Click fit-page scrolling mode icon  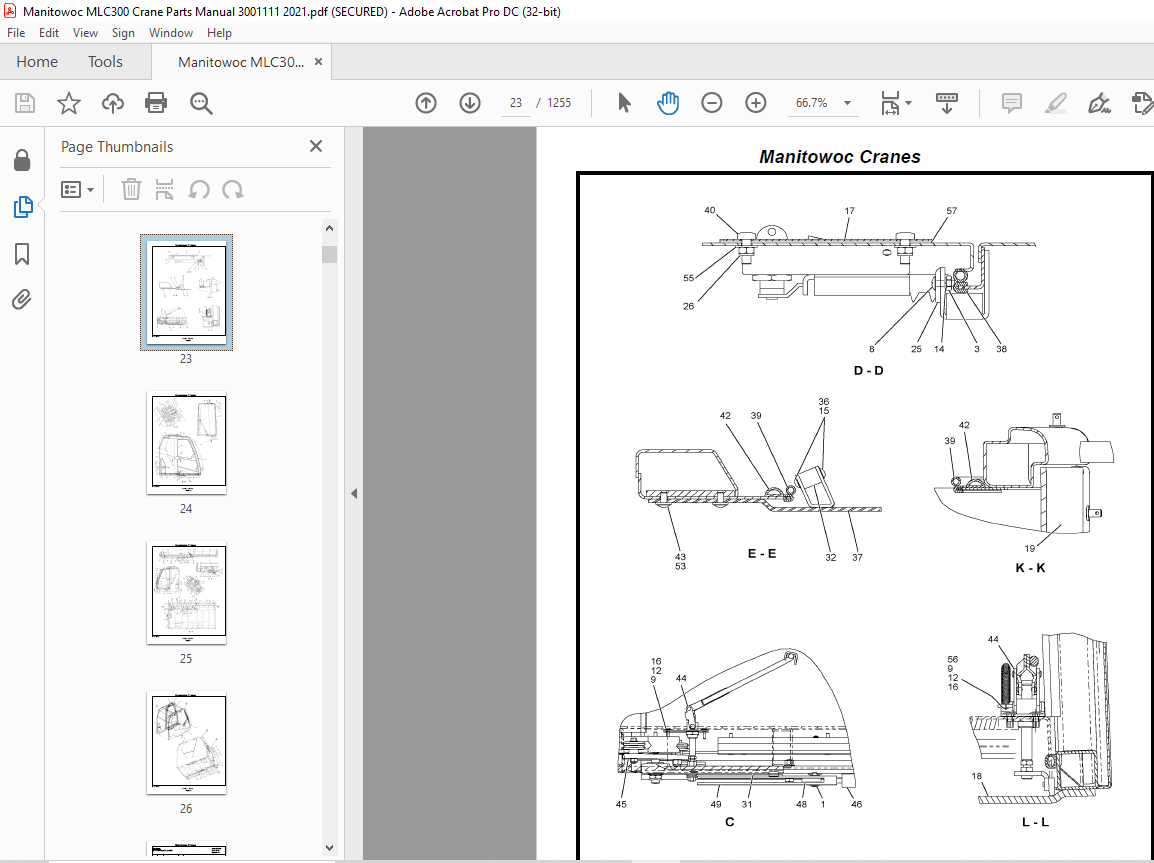coord(891,103)
